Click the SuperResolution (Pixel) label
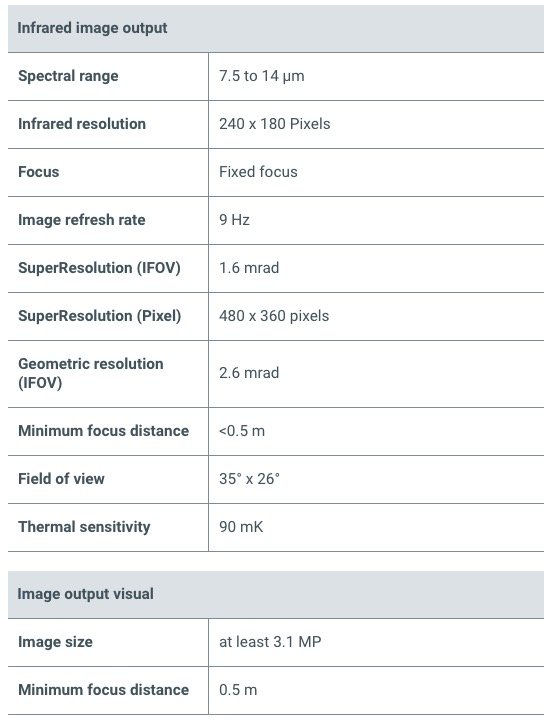The width and height of the screenshot is (544, 724). click(99, 316)
